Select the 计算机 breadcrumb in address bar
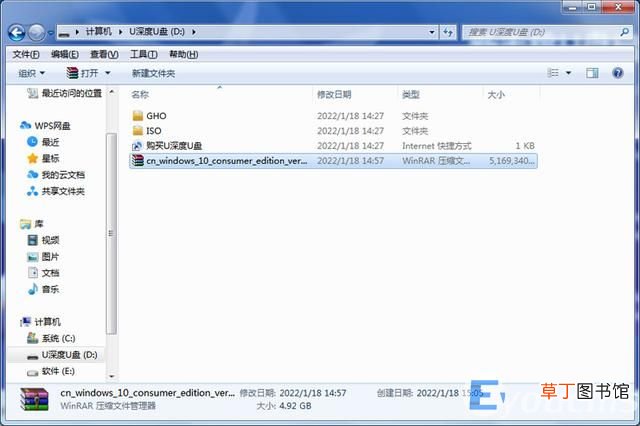This screenshot has height=426, width=640. pos(98,32)
